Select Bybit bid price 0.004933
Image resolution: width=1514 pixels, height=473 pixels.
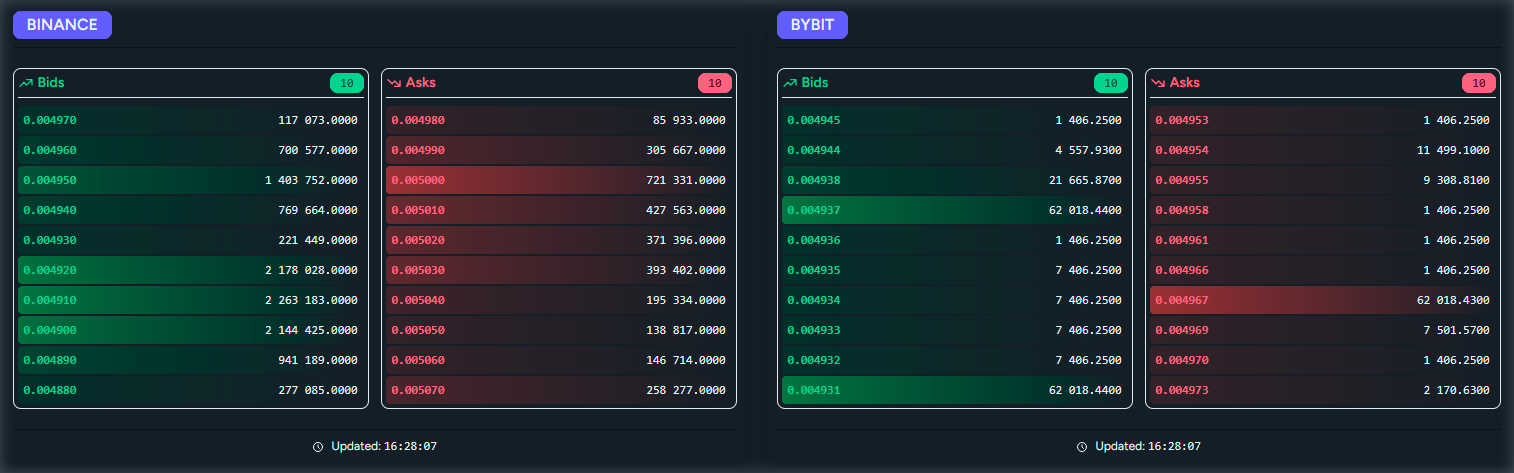814,330
